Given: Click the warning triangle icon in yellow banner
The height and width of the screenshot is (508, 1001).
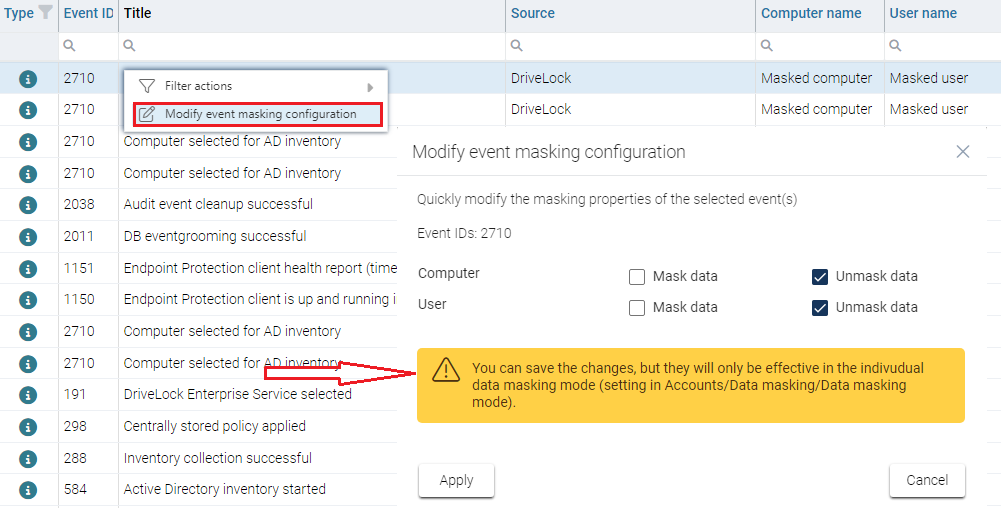Looking at the screenshot, I should pyautogui.click(x=446, y=370).
